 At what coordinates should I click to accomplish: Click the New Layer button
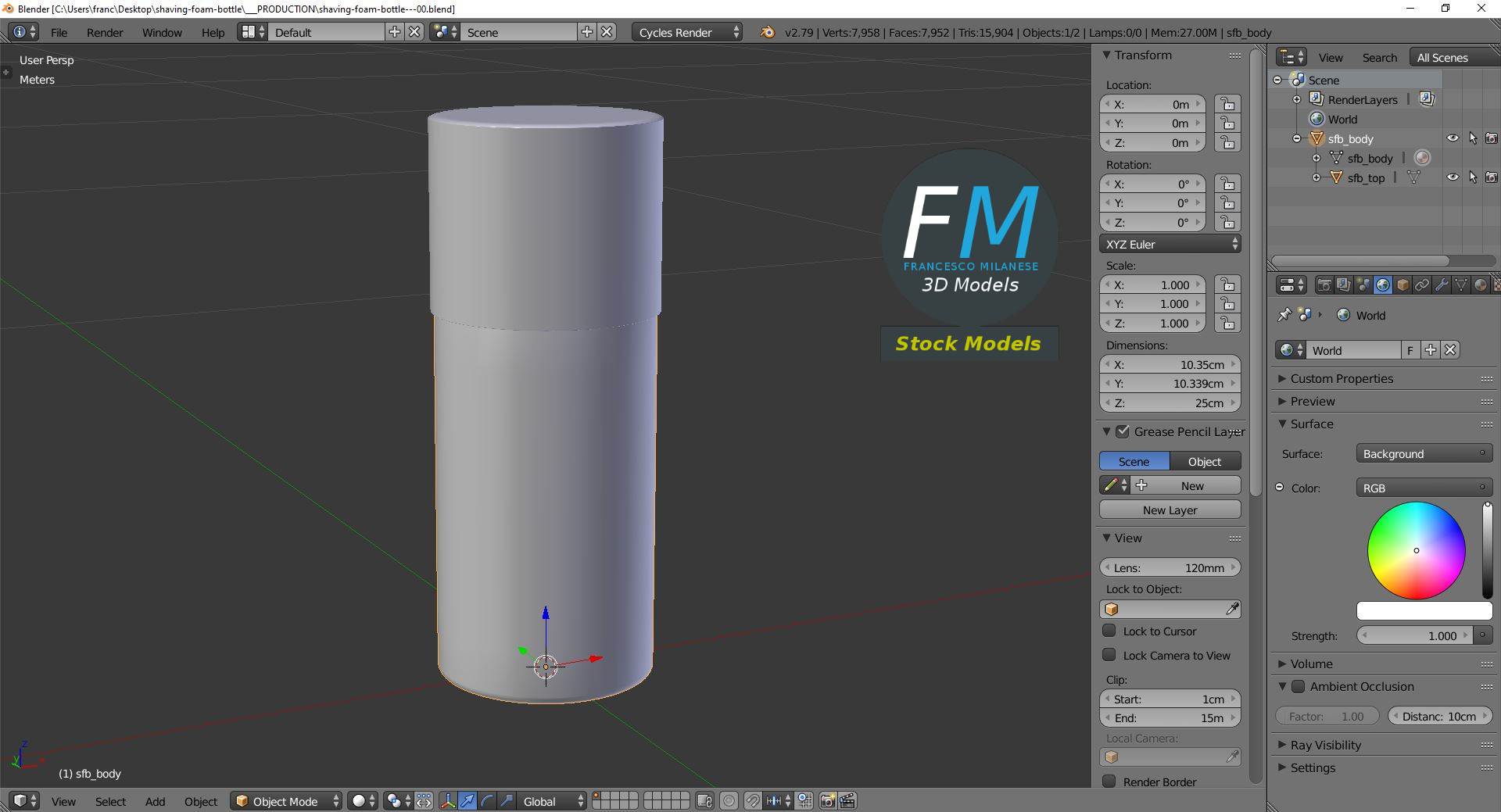coord(1170,510)
